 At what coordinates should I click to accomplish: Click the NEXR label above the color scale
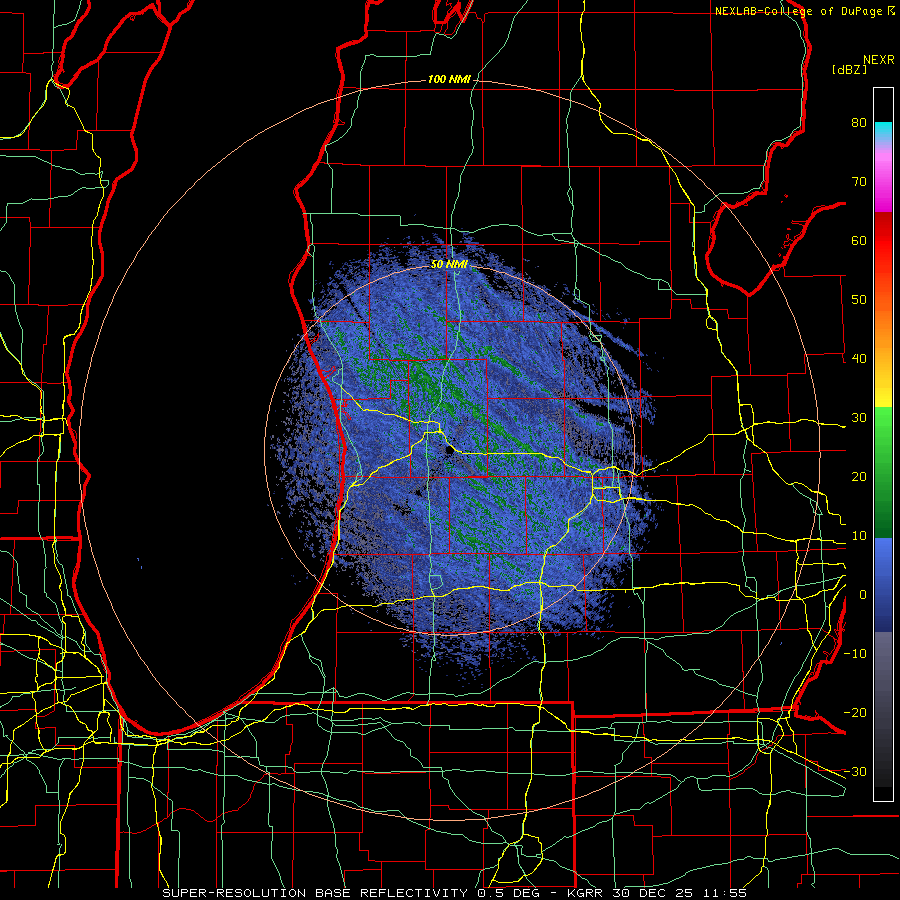[x=879, y=60]
